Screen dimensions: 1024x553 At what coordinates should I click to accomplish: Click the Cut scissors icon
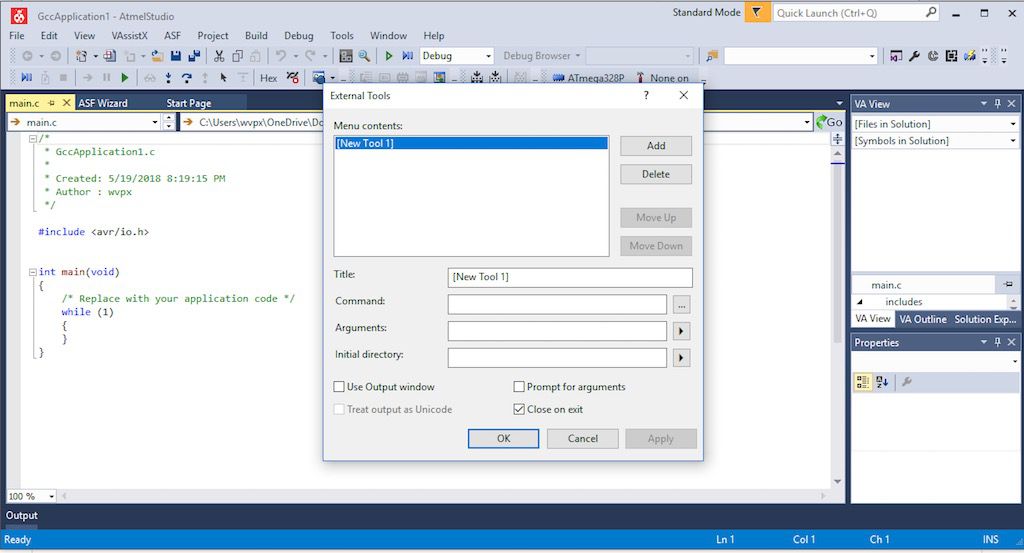(x=219, y=56)
